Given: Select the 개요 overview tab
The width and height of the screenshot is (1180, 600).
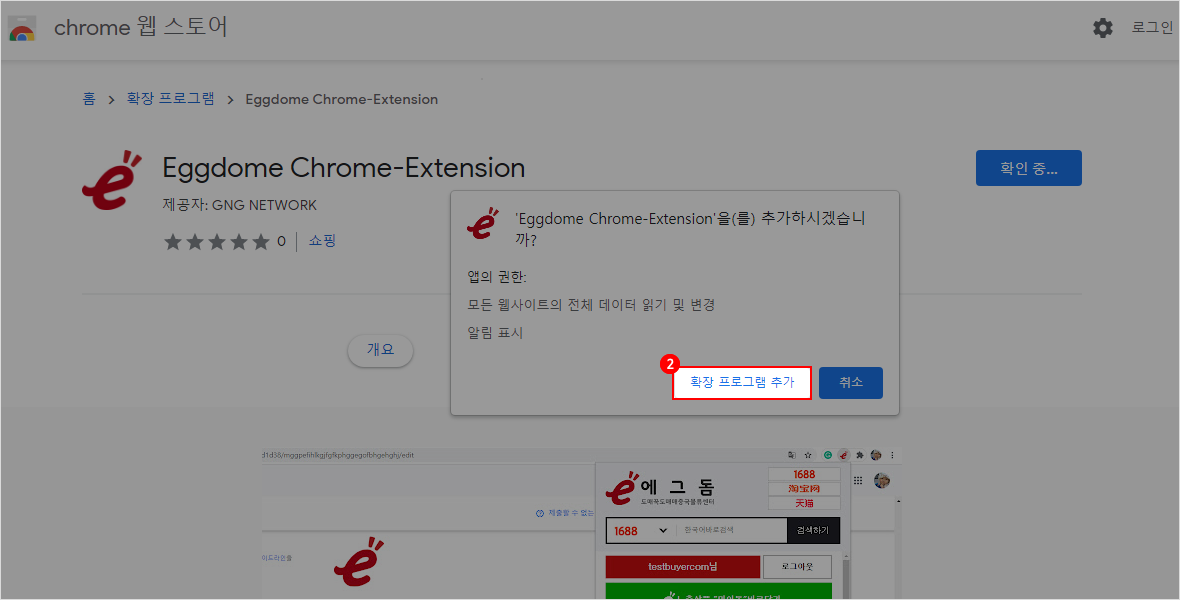Looking at the screenshot, I should (380, 350).
